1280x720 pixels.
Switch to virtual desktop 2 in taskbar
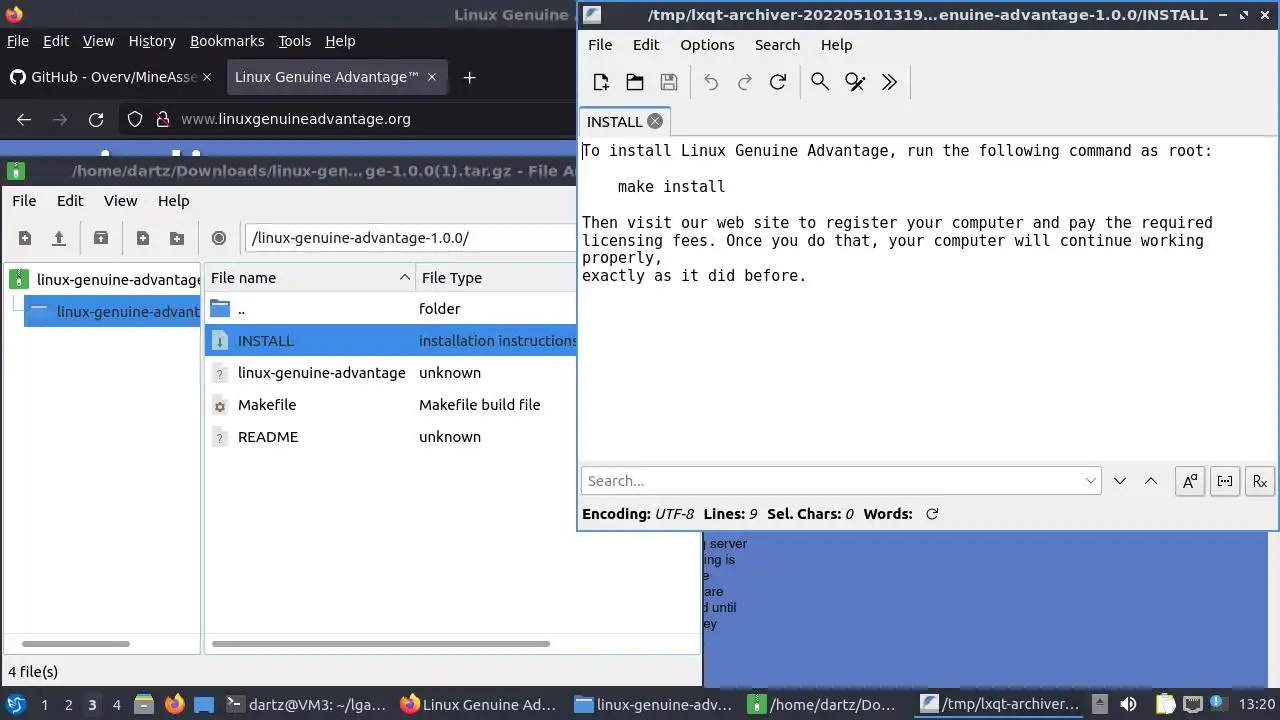[x=68, y=705]
